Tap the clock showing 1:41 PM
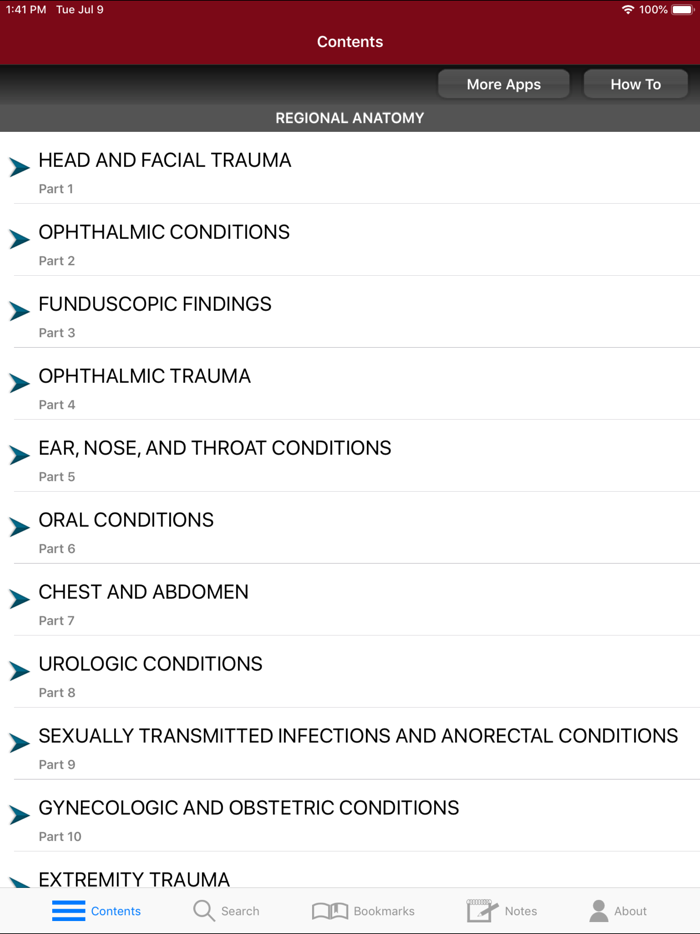The height and width of the screenshot is (934, 700). [x=25, y=9]
